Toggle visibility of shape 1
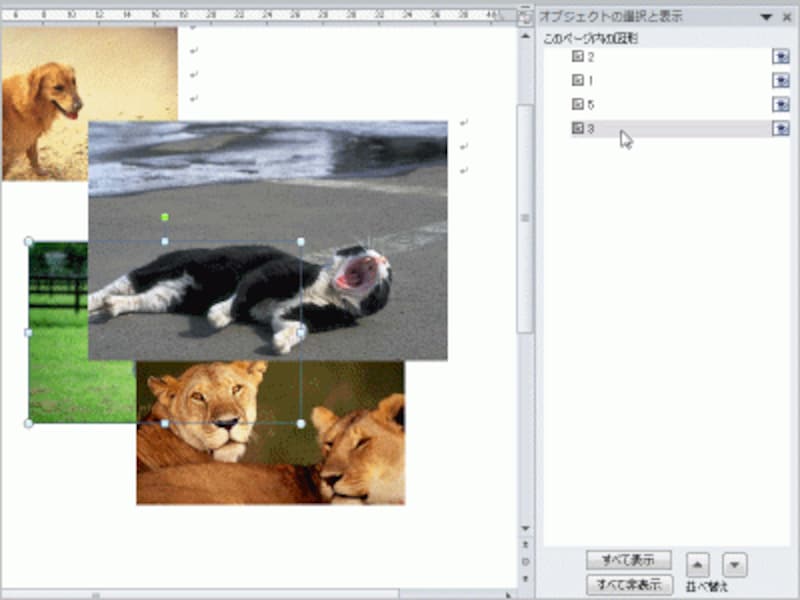The height and width of the screenshot is (600, 800). (781, 80)
